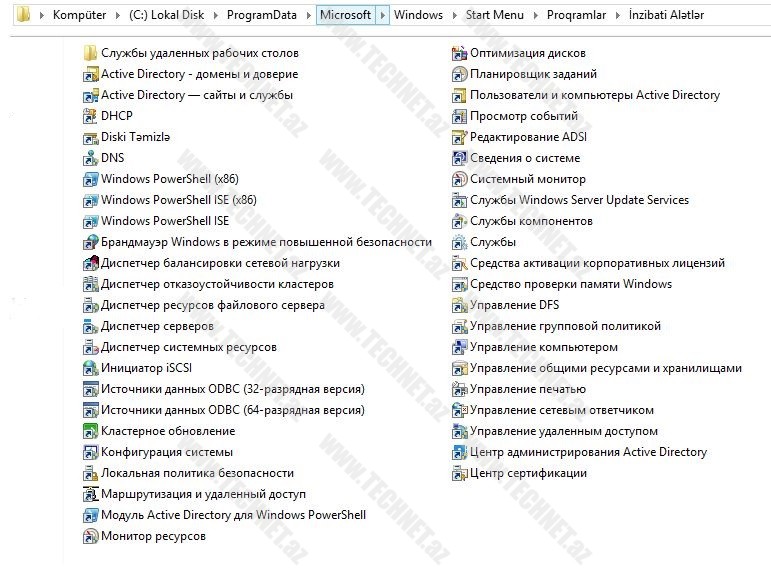This screenshot has height=569, width=771.
Task: Go to Kompüter in the address bar
Action: click(79, 15)
